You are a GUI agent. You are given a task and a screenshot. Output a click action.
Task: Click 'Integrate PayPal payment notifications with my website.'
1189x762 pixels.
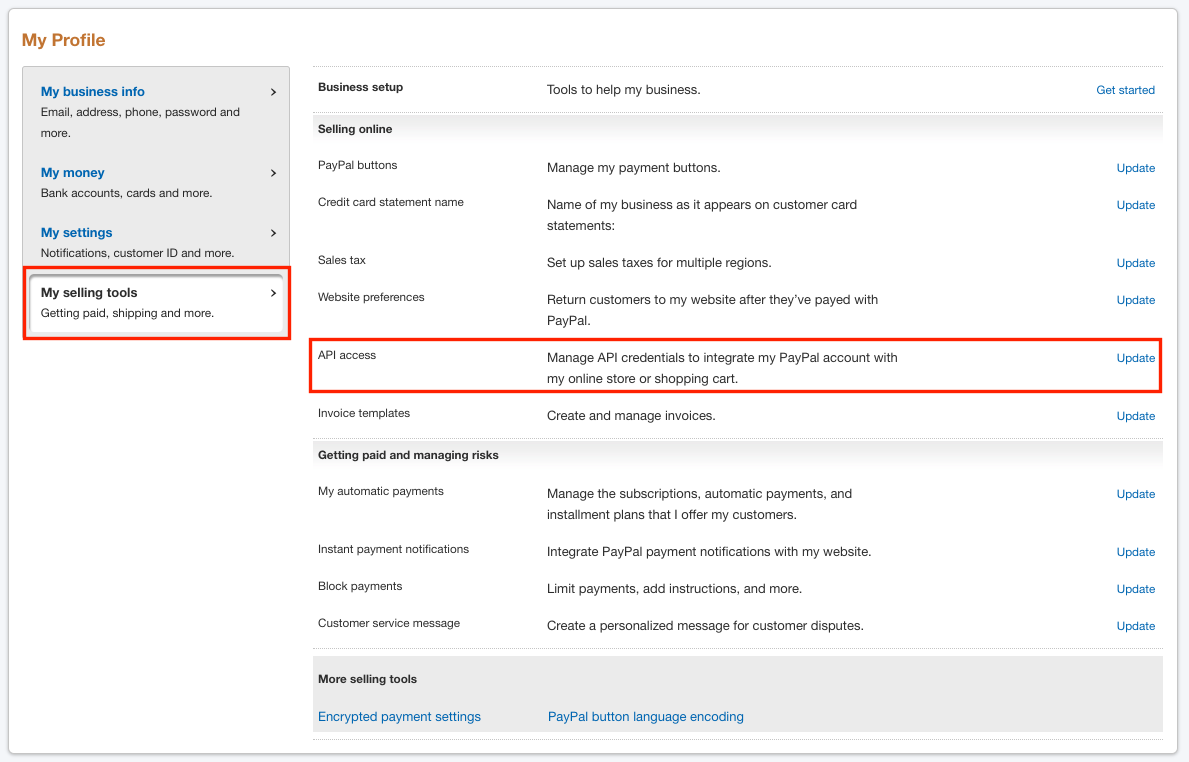tap(709, 553)
